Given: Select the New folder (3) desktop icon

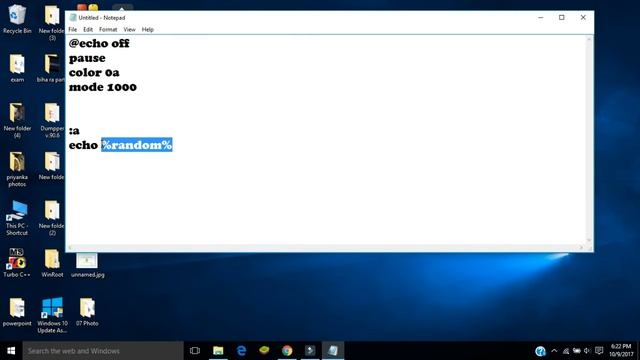Looking at the screenshot, I should pos(52,23).
